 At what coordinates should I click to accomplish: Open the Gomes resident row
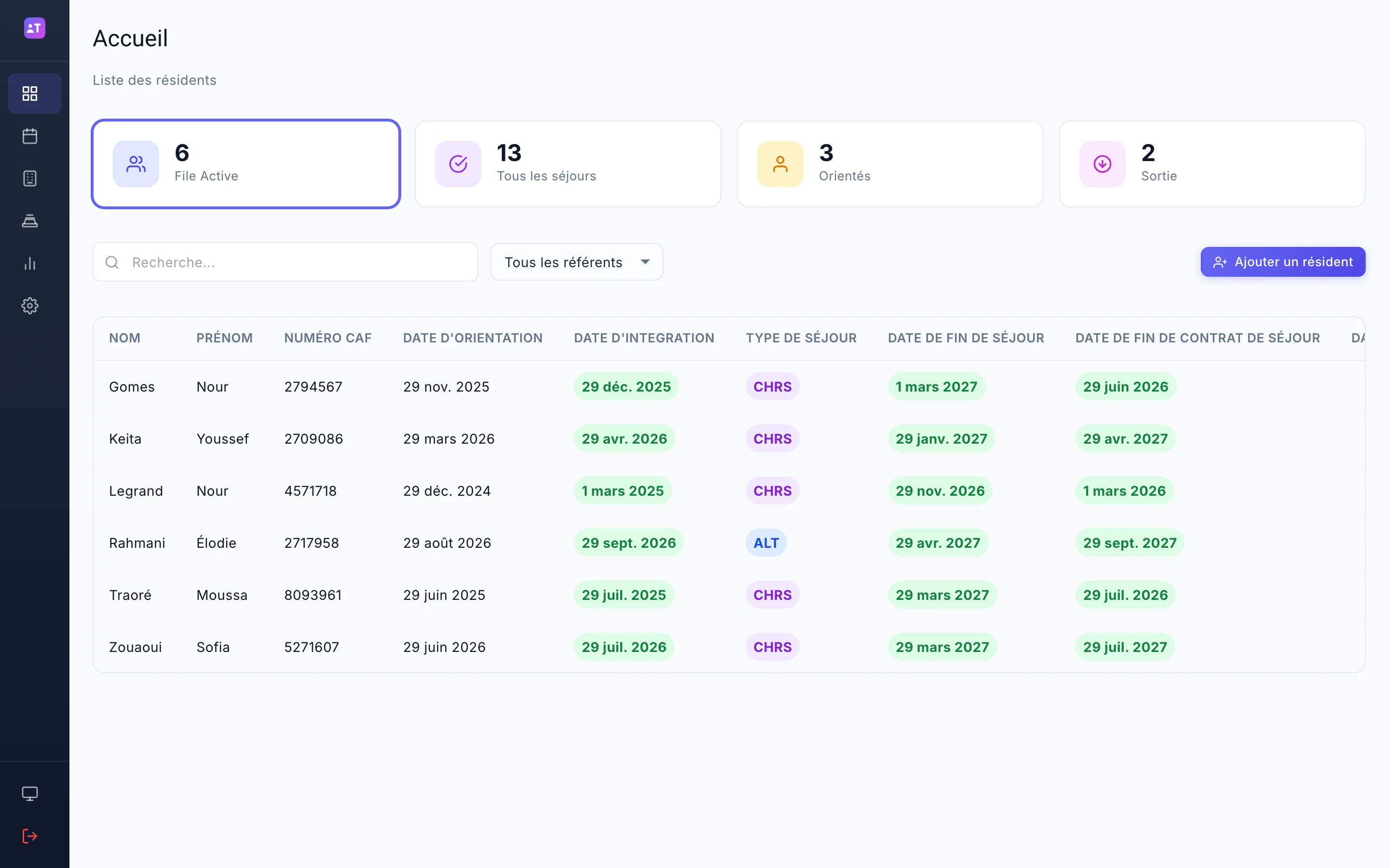pyautogui.click(x=729, y=386)
